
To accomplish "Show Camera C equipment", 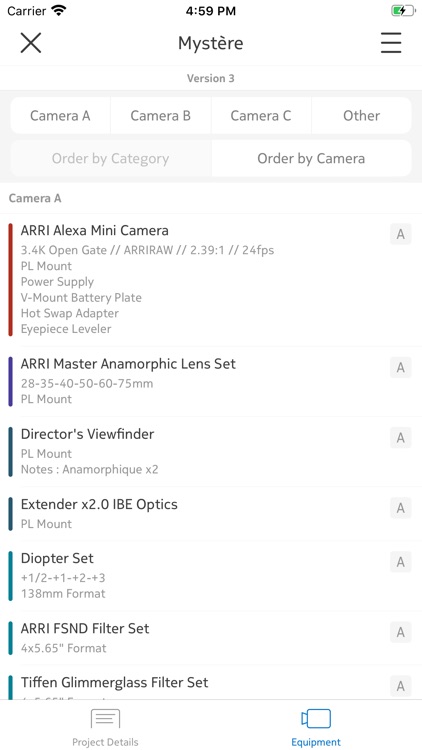I will point(261,115).
